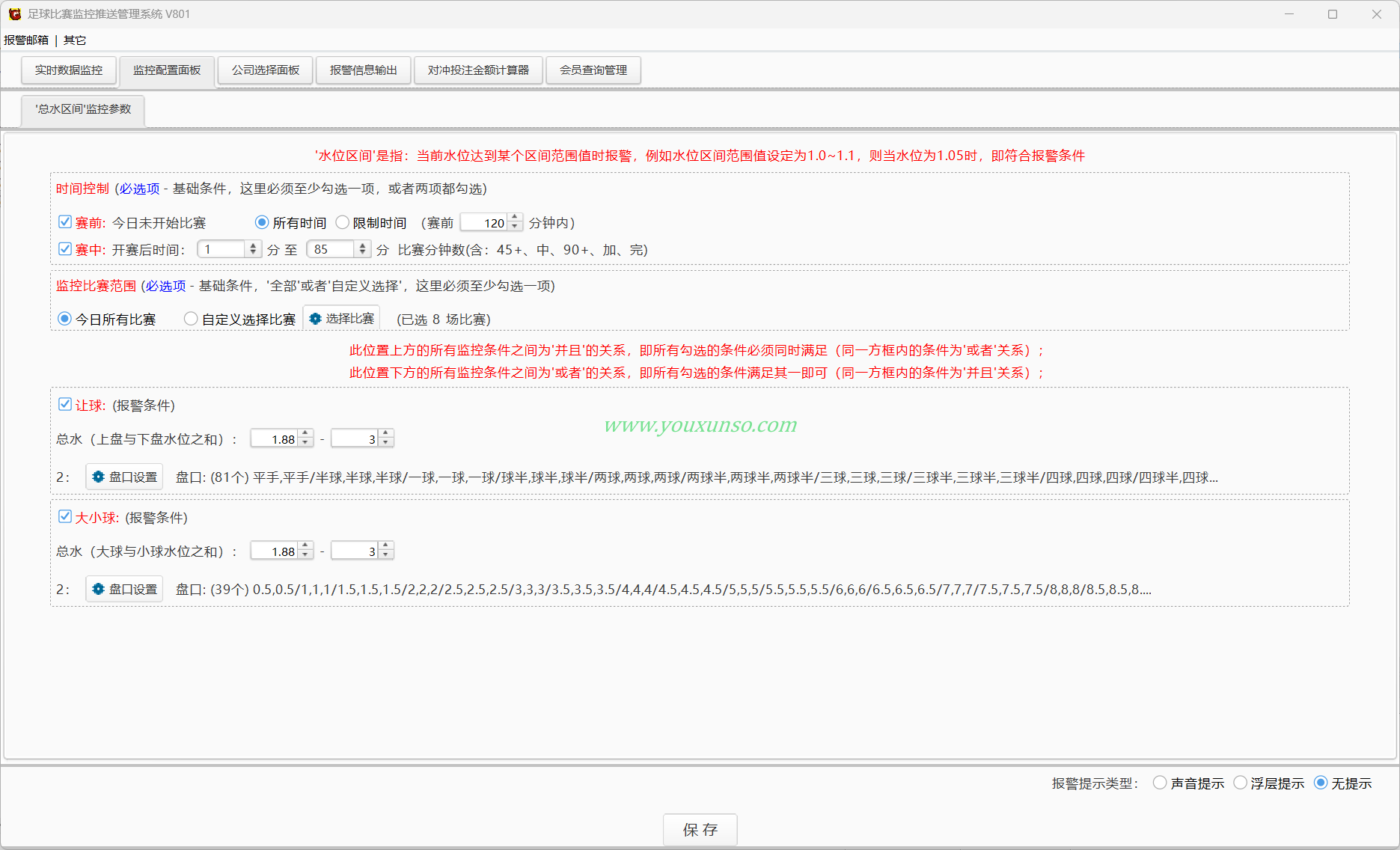Increase the end minute value 85
The height and width of the screenshot is (850, 1400).
pyautogui.click(x=363, y=245)
